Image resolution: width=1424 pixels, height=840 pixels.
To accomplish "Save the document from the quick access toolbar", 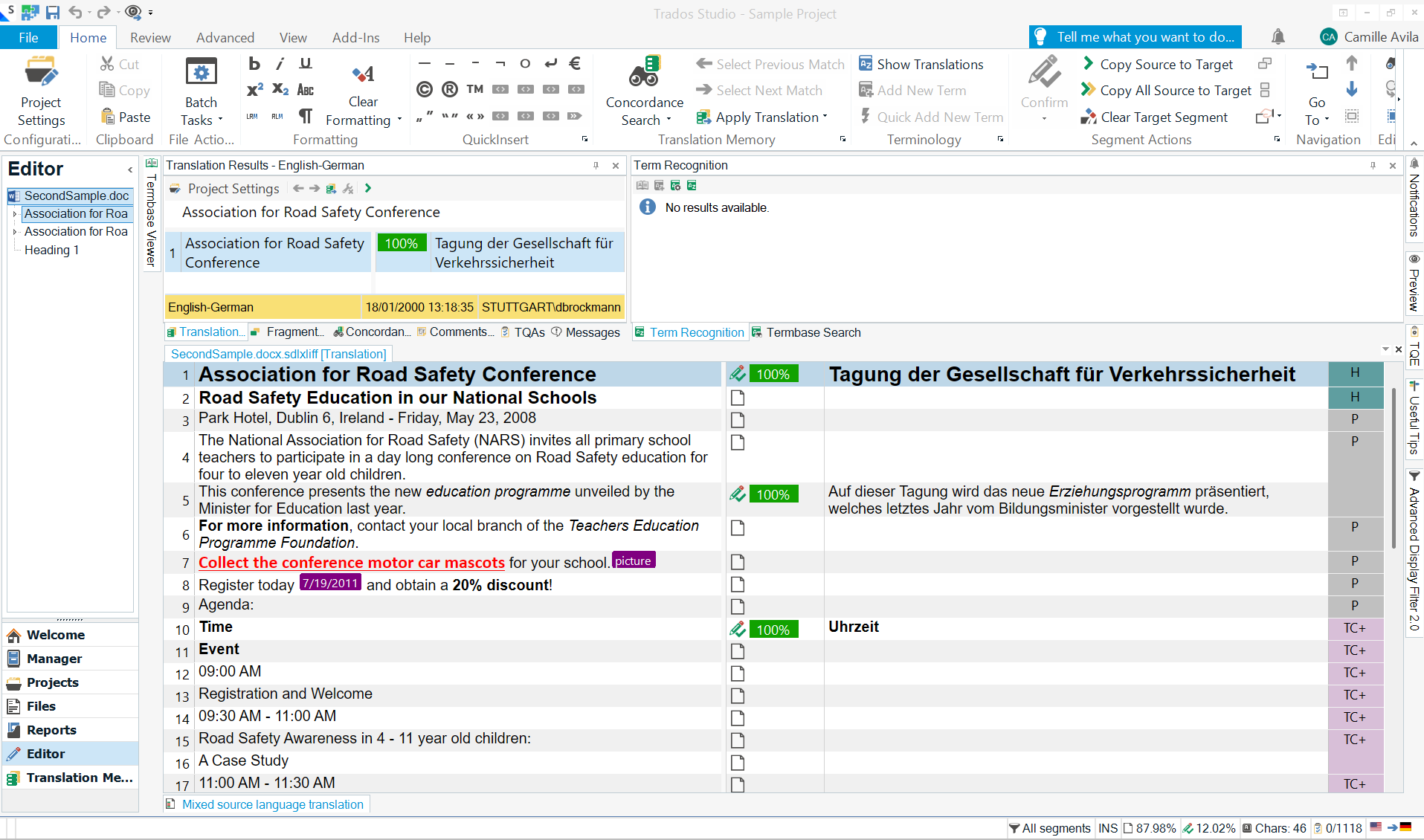I will pyautogui.click(x=53, y=12).
